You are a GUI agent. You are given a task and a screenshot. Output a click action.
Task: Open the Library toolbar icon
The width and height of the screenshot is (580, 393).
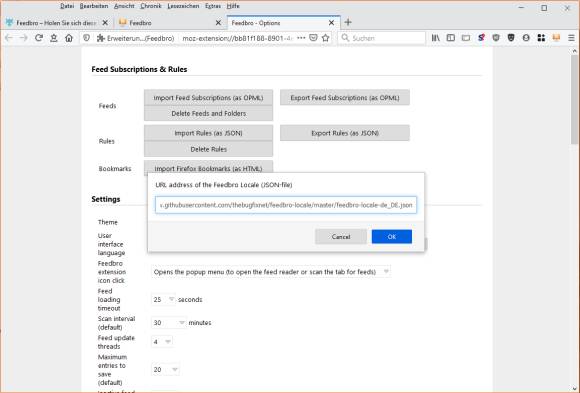click(435, 38)
